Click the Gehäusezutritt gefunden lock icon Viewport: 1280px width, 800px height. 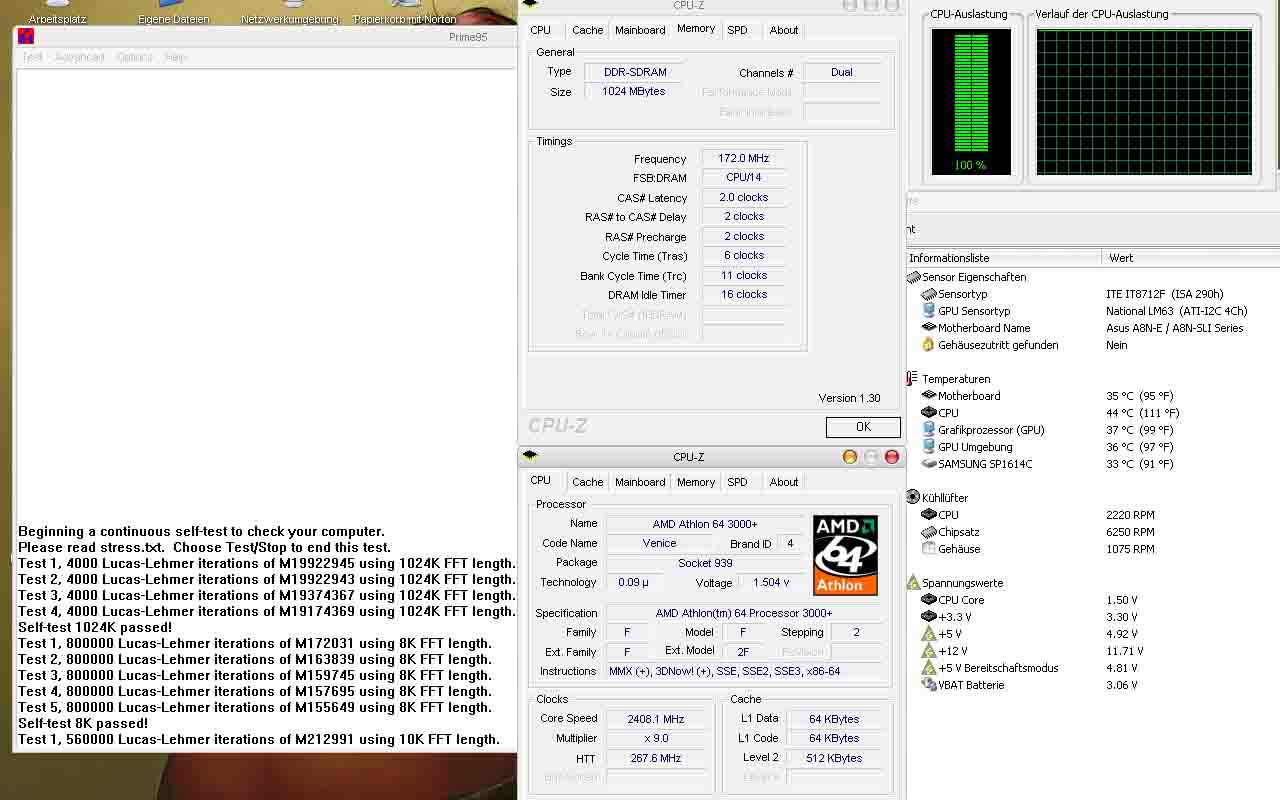pos(929,345)
